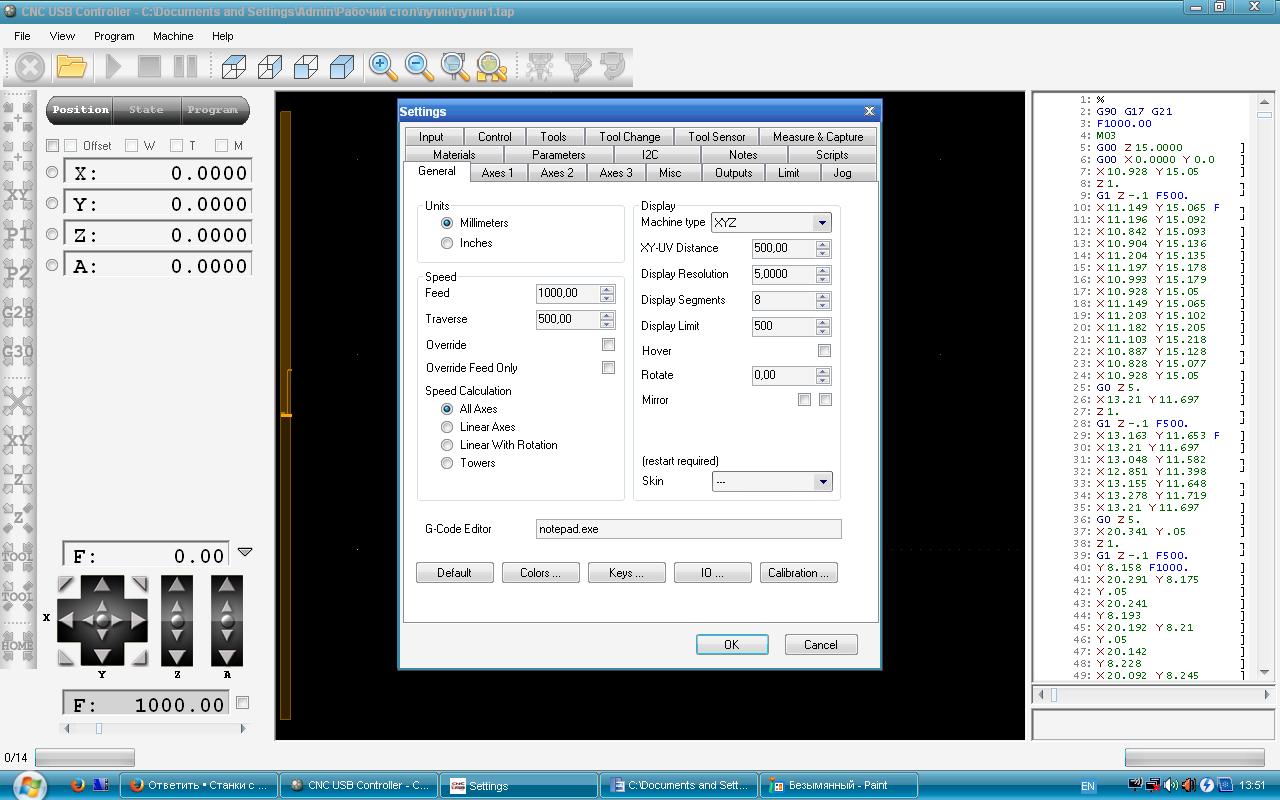Image resolution: width=1280 pixels, height=800 pixels.
Task: Jog Z axis up arrow
Action: [177, 586]
